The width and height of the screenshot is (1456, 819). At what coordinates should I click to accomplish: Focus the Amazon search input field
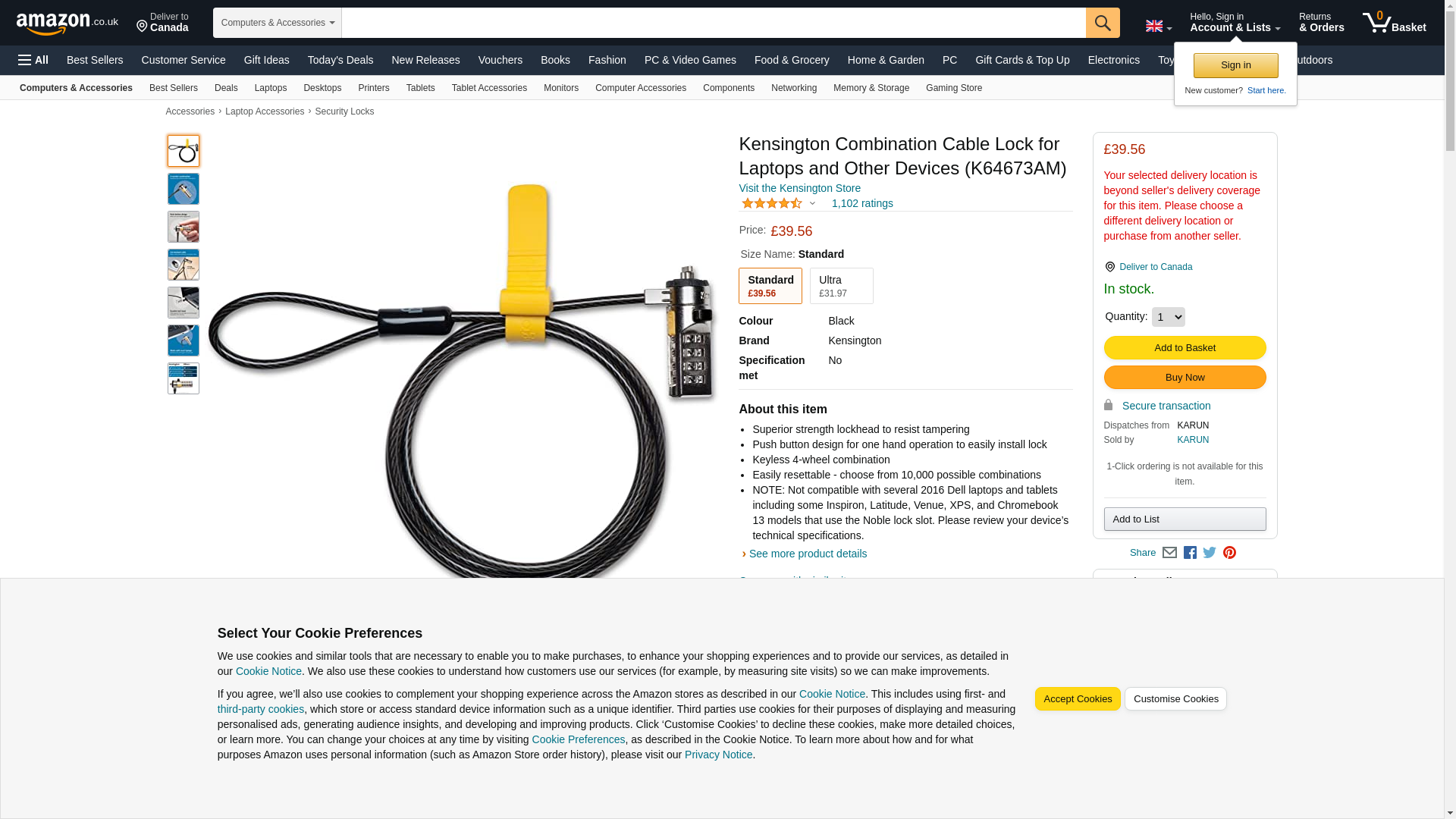[714, 23]
